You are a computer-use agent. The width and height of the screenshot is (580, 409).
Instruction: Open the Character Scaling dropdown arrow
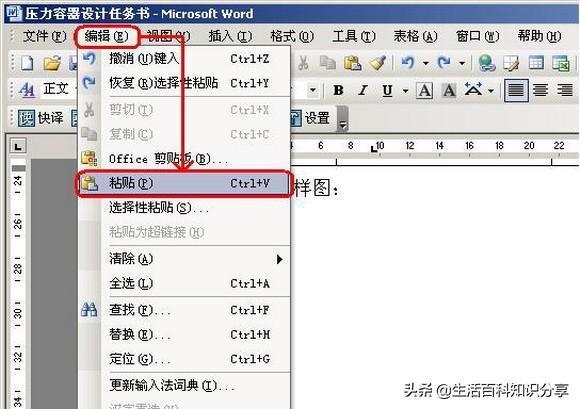point(491,91)
